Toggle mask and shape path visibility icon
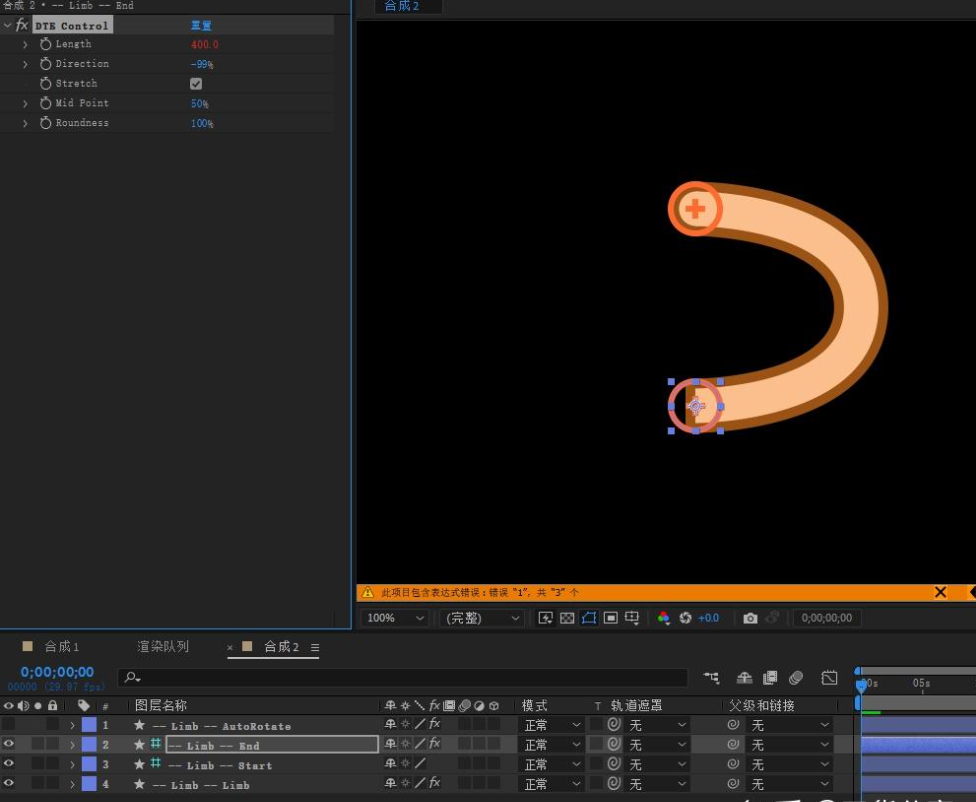The image size is (976, 802). click(589, 618)
